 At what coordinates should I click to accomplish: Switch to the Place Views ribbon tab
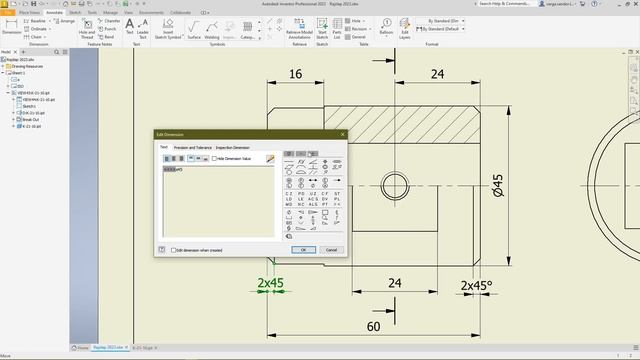coord(29,13)
